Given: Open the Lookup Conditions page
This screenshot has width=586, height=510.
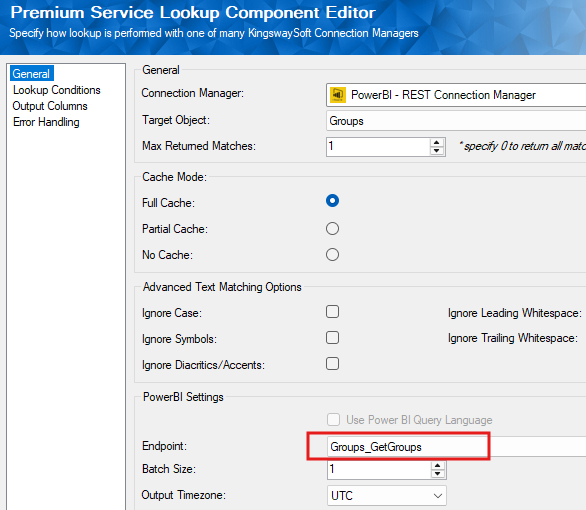Looking at the screenshot, I should click(x=56, y=90).
